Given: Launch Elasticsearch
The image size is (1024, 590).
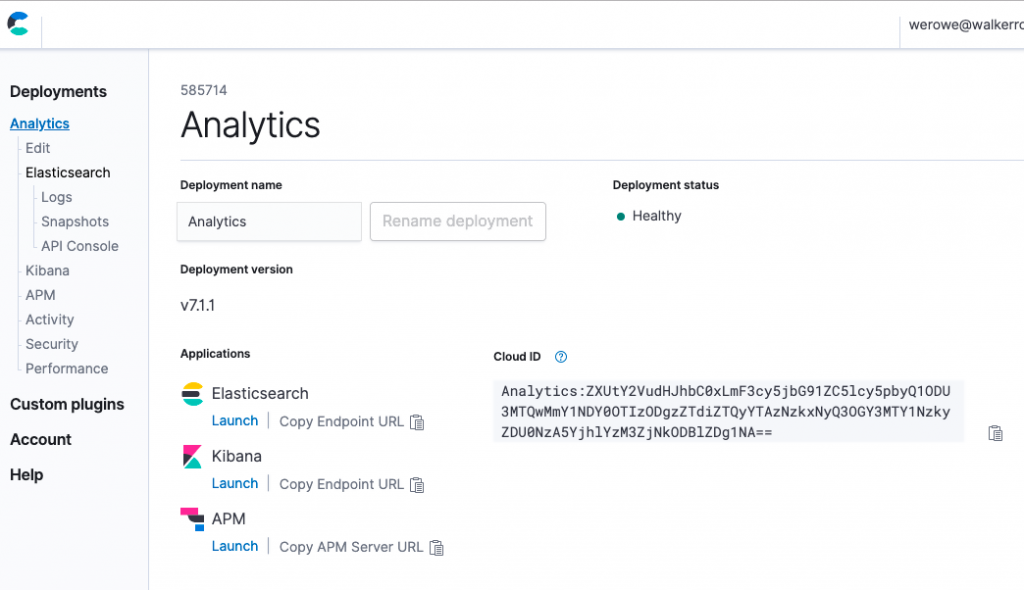Looking at the screenshot, I should click(x=234, y=421).
